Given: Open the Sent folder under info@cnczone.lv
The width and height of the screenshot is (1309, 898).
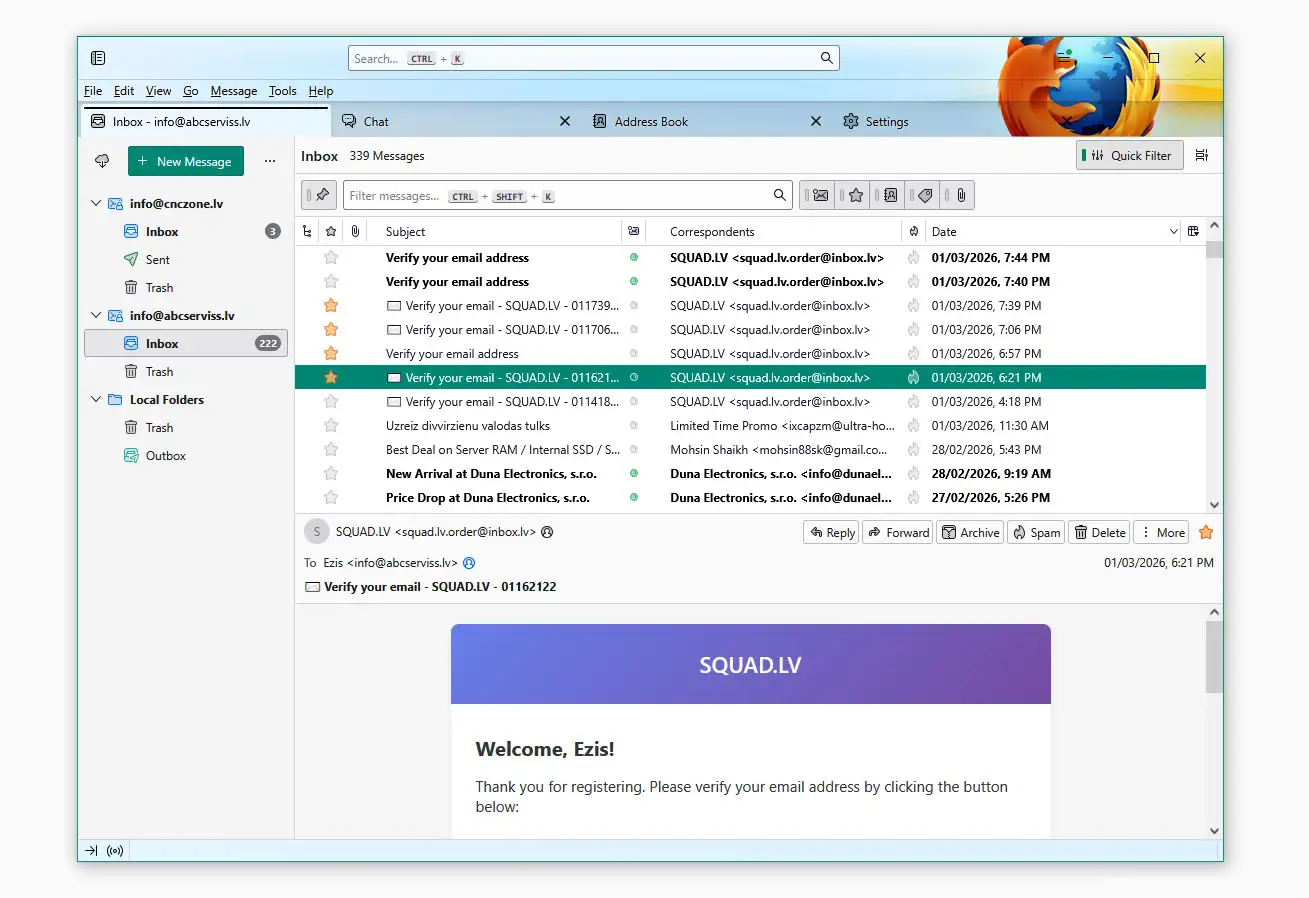Looking at the screenshot, I should (158, 259).
